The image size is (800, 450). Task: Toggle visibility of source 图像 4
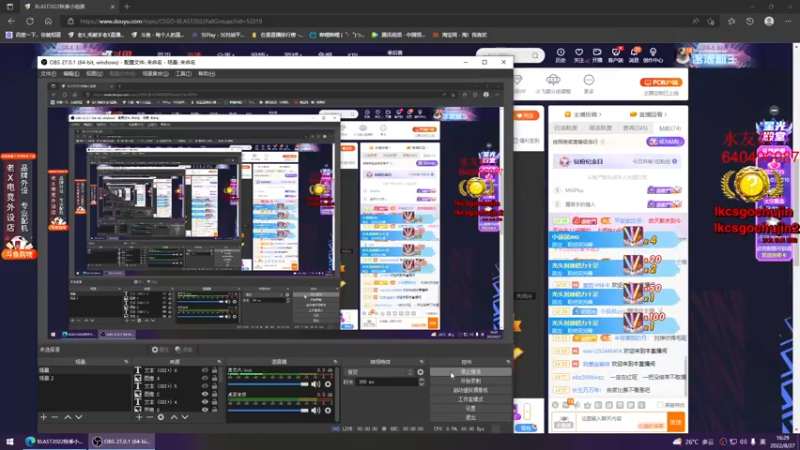205,378
